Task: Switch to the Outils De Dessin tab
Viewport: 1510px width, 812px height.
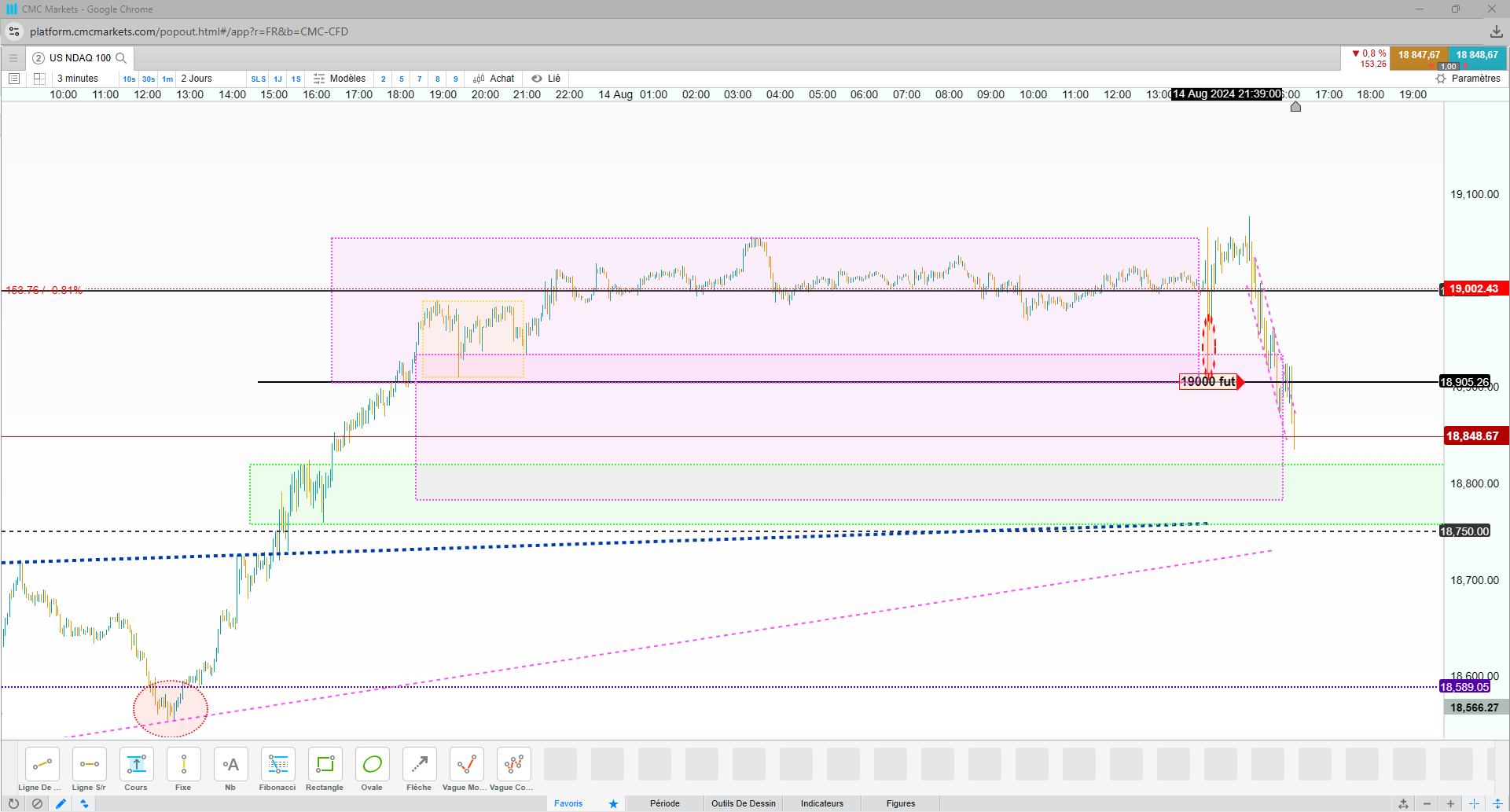Action: [x=744, y=803]
